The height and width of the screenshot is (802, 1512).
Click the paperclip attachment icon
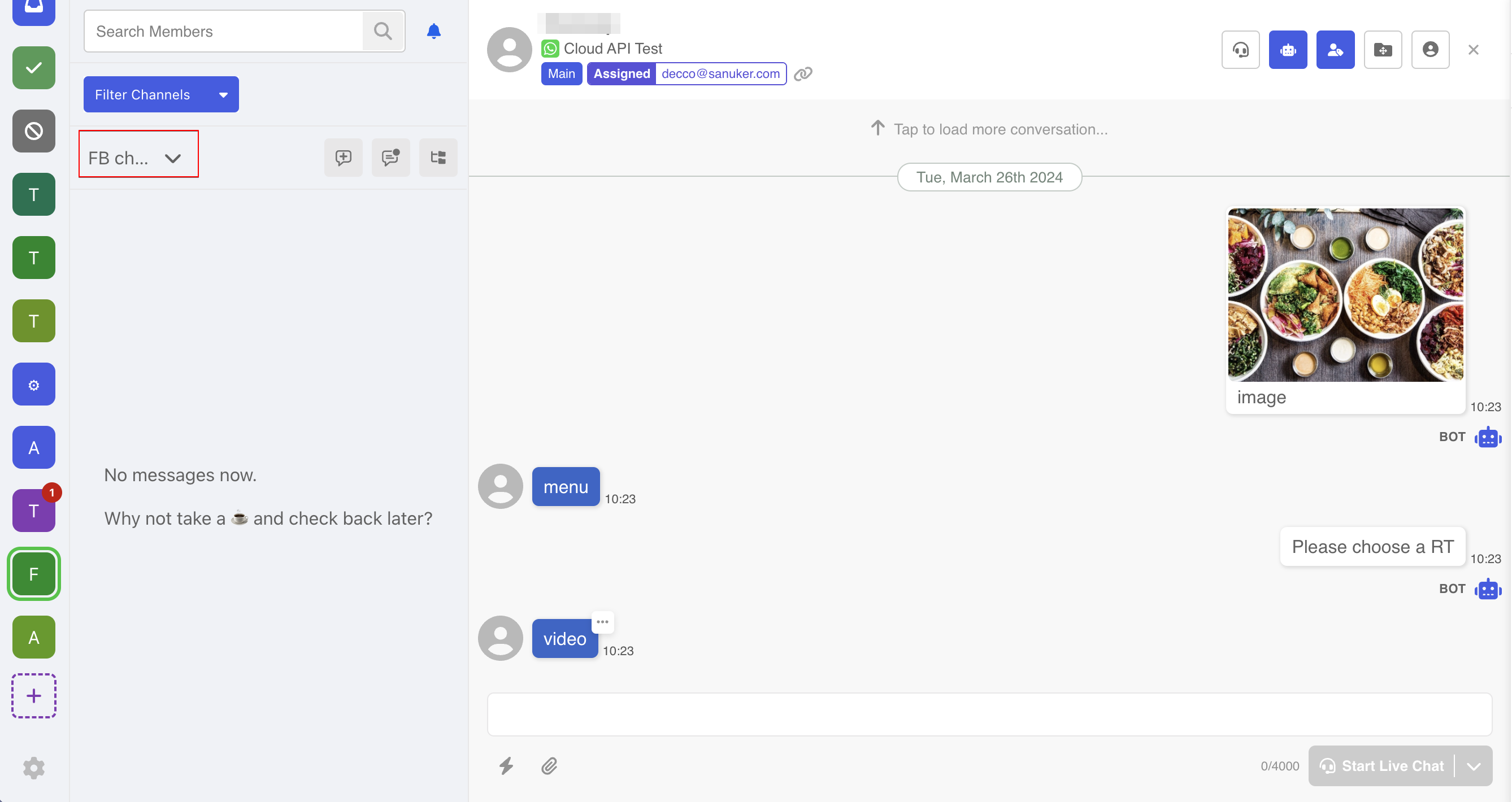tap(549, 766)
